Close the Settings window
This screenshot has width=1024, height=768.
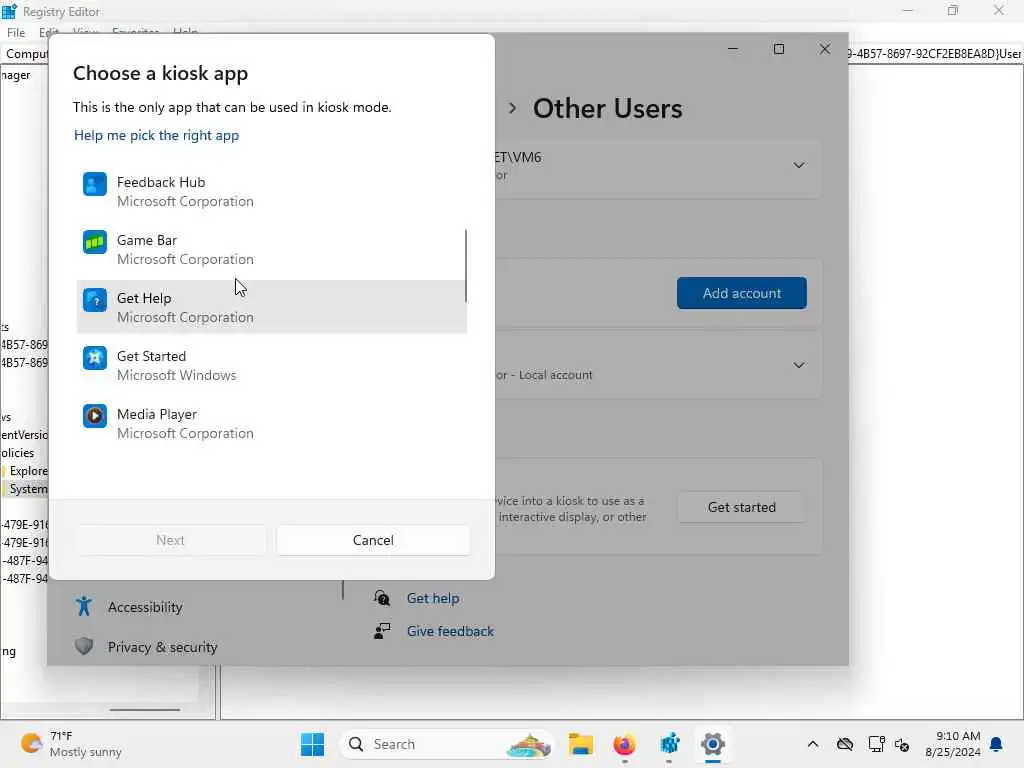click(x=825, y=49)
